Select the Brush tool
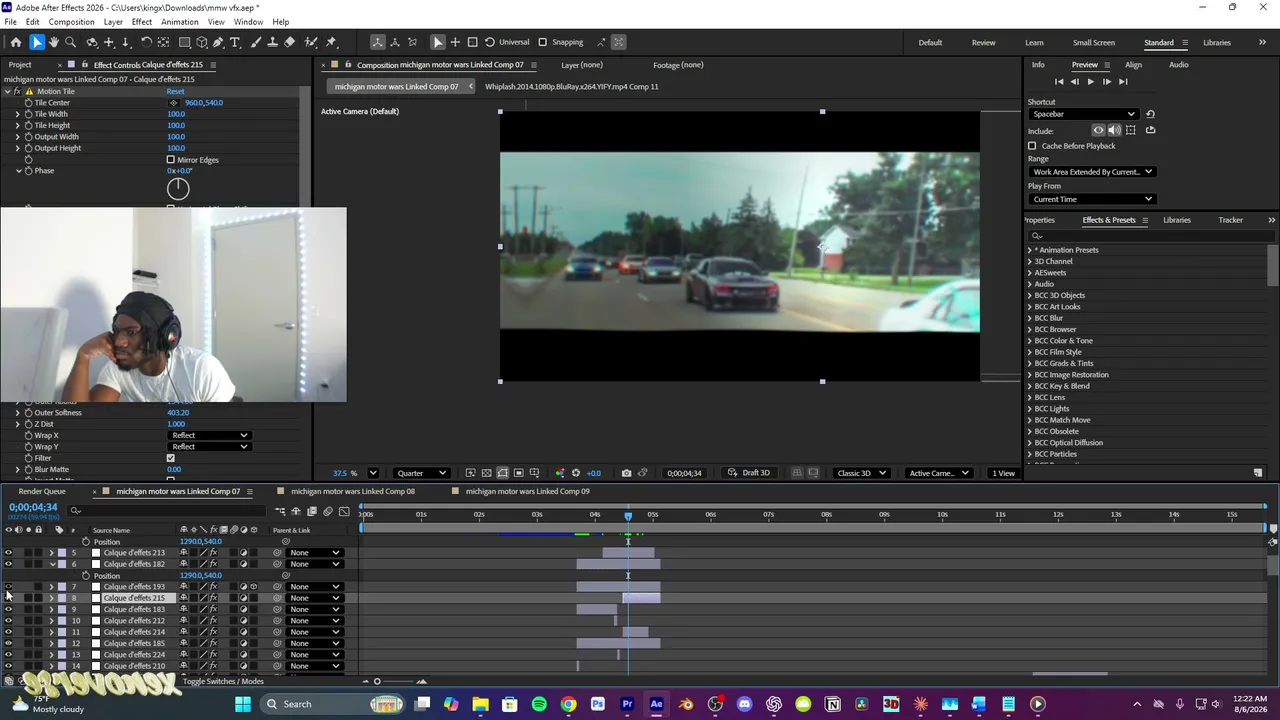Image resolution: width=1280 pixels, height=720 pixels. [x=256, y=42]
